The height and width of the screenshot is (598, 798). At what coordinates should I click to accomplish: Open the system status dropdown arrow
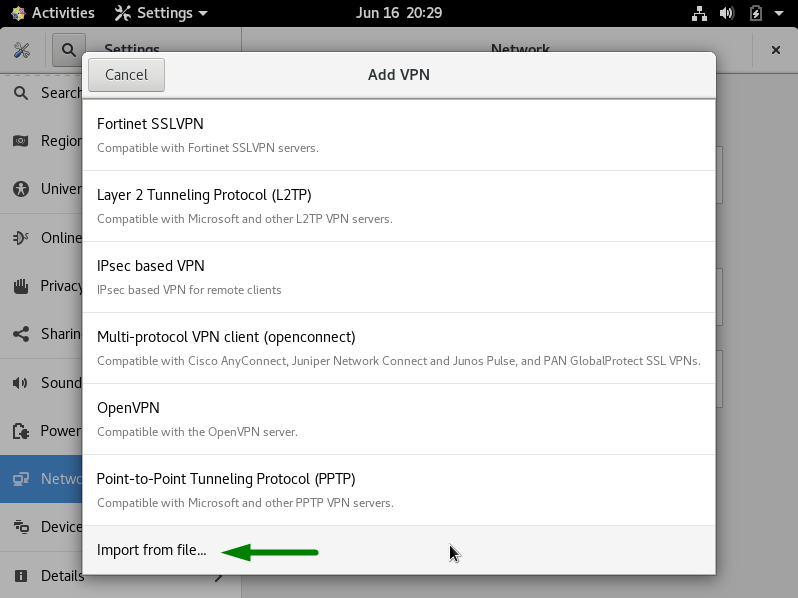click(x=779, y=13)
